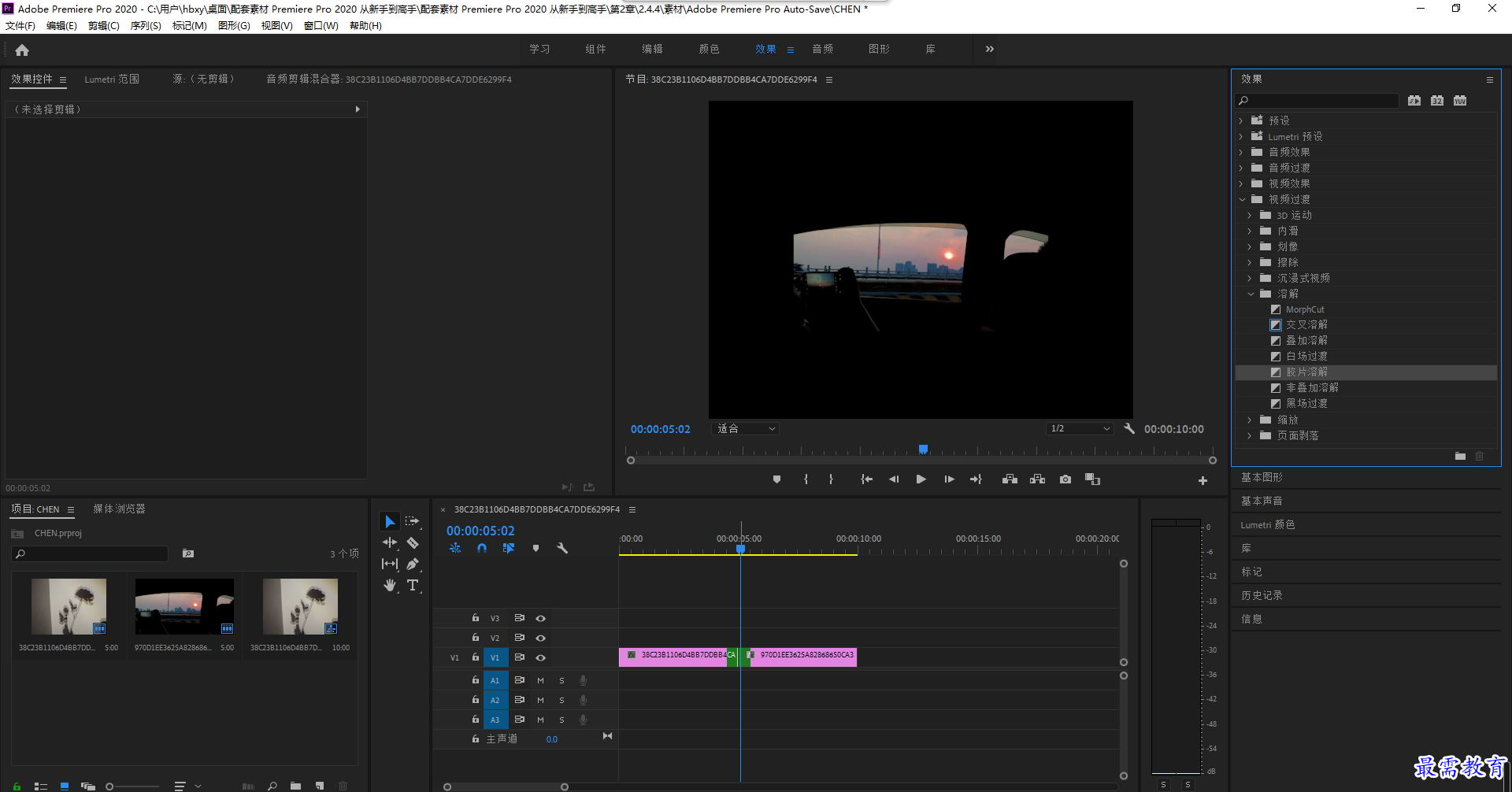
Task: Click the Extract button in program monitor
Action: [x=1038, y=479]
